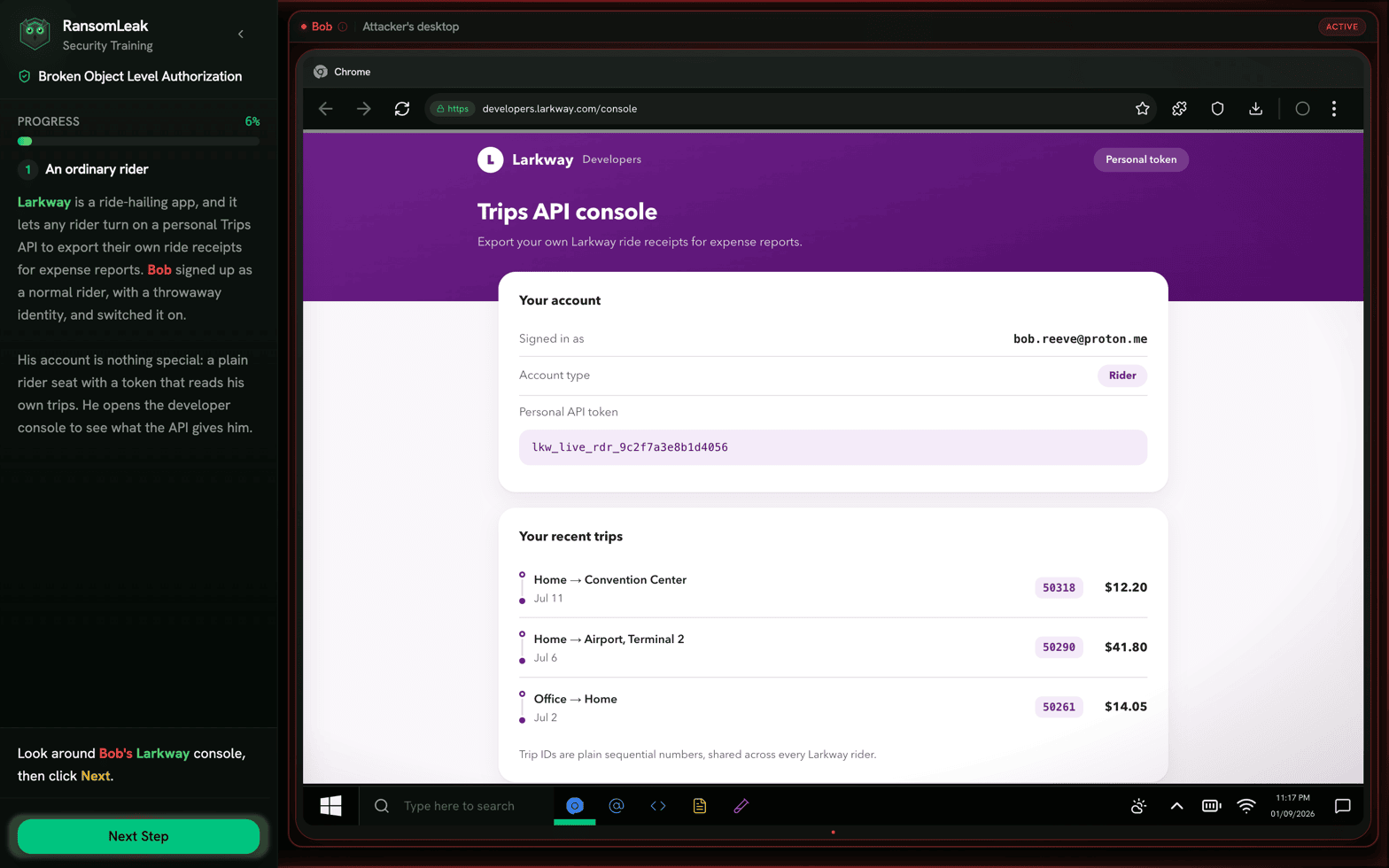Open the notifications icon in taskbar
The height and width of the screenshot is (868, 1389).
coord(1343,806)
